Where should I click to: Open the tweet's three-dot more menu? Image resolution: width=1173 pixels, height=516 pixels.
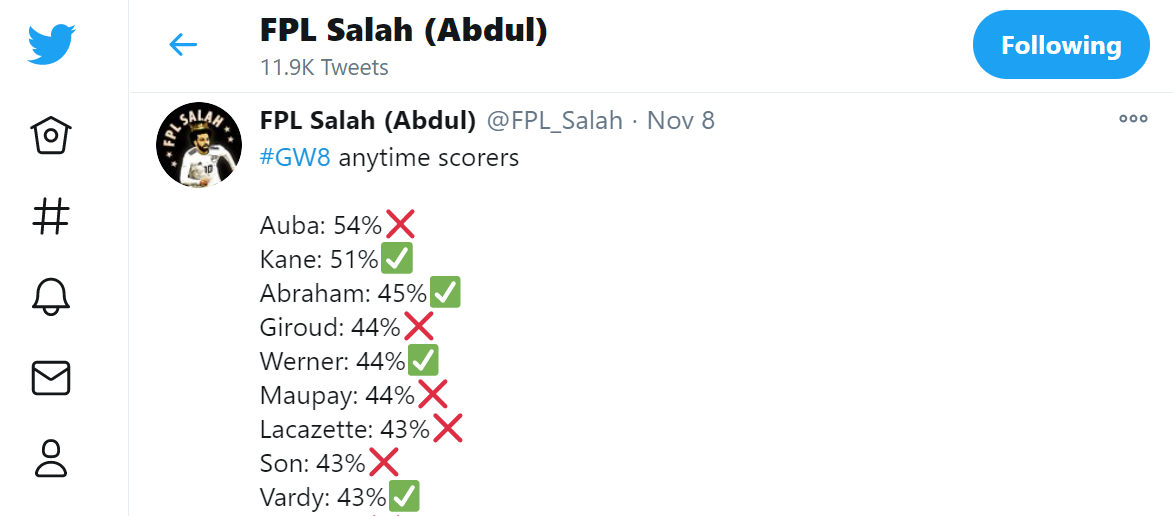[1133, 118]
